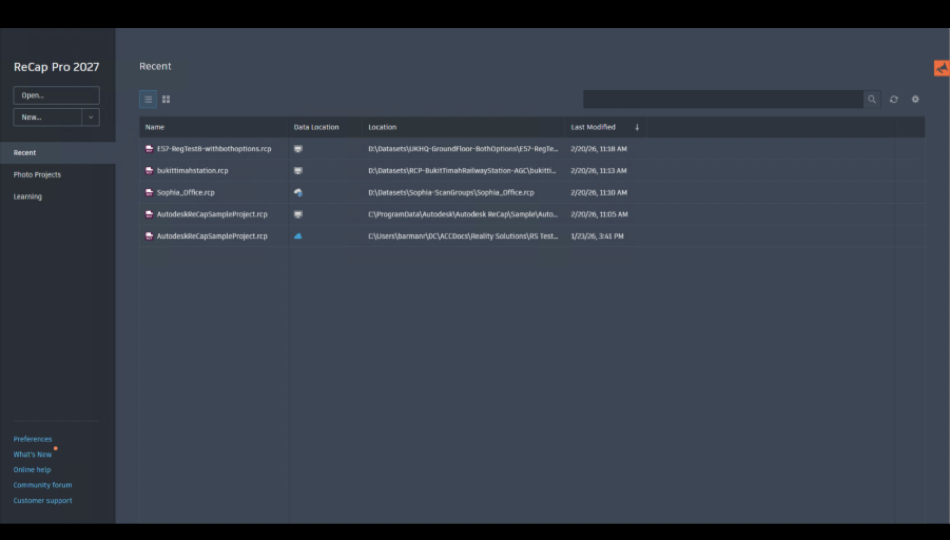950x540 pixels.
Task: Click the UKHQ-GroundFloor location path
Action: pos(463,148)
